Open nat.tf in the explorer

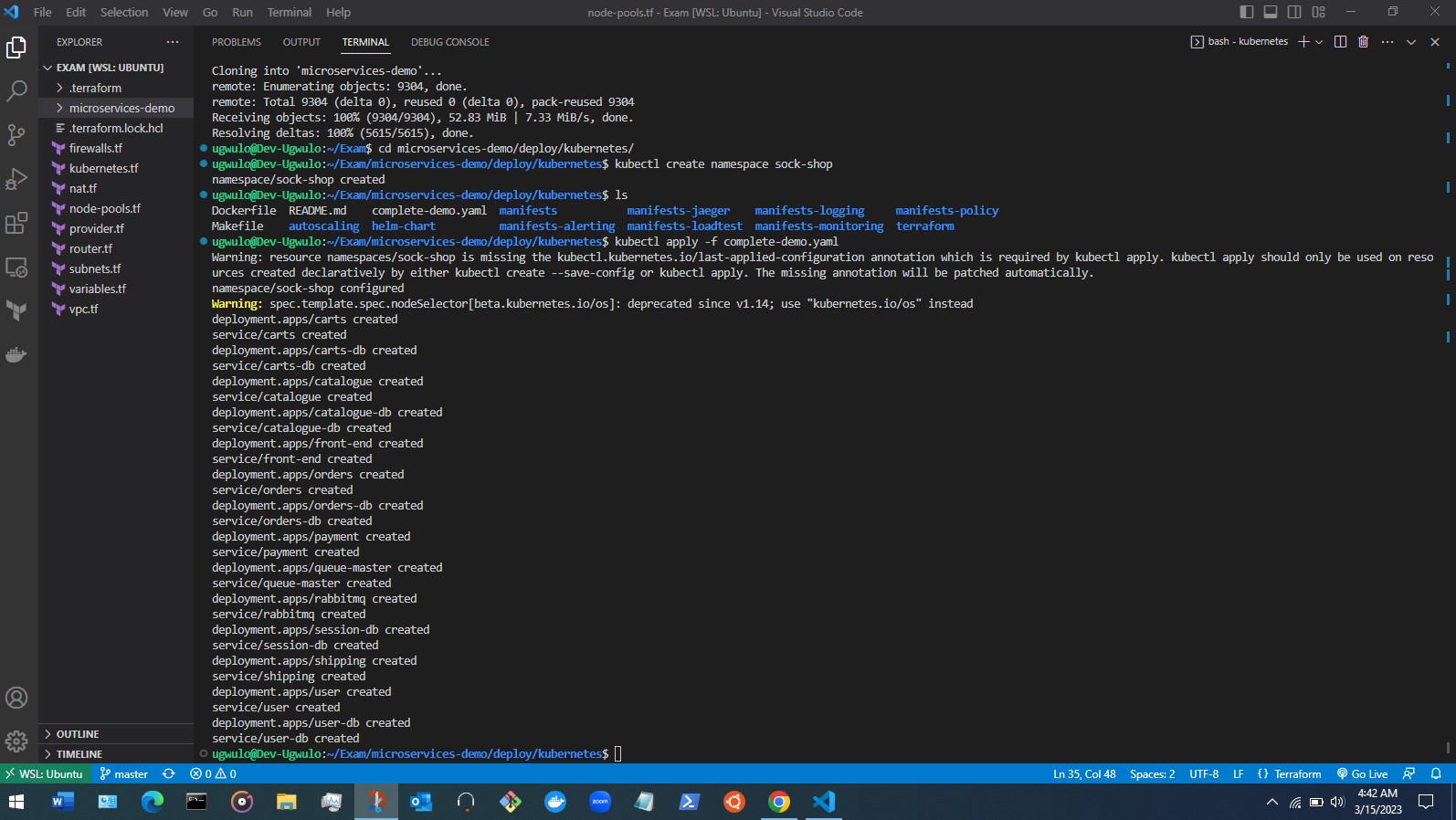pyautogui.click(x=116, y=188)
